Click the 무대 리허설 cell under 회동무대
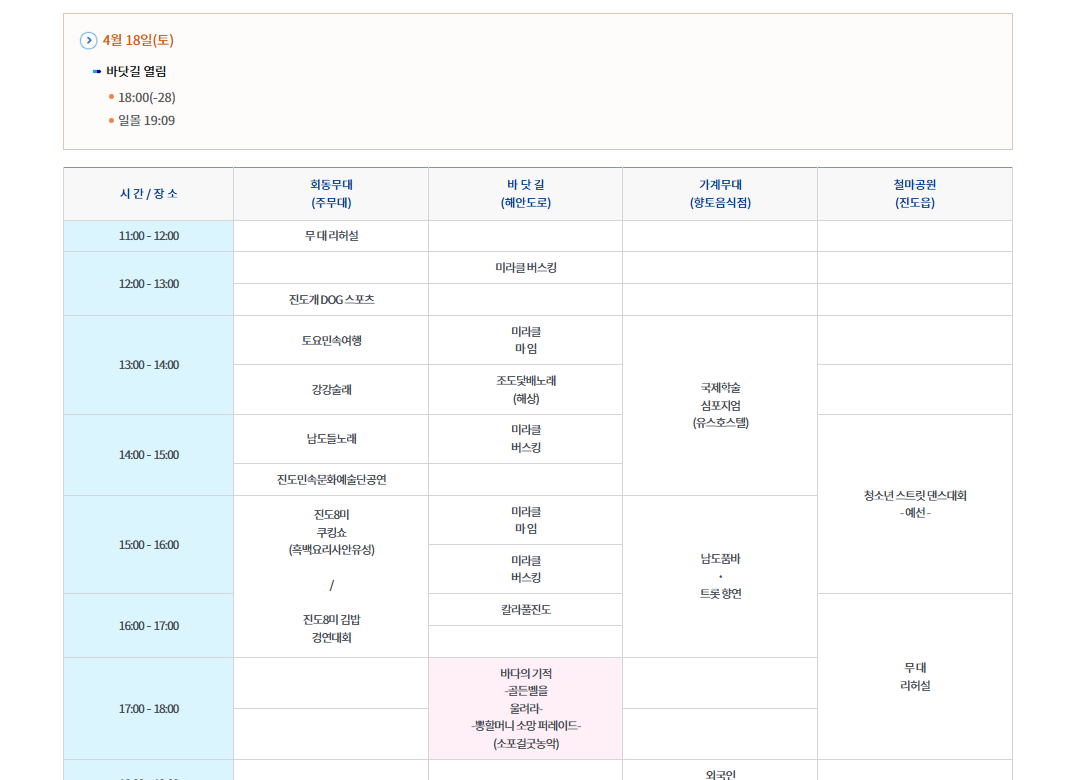The image size is (1076, 780). (330, 235)
